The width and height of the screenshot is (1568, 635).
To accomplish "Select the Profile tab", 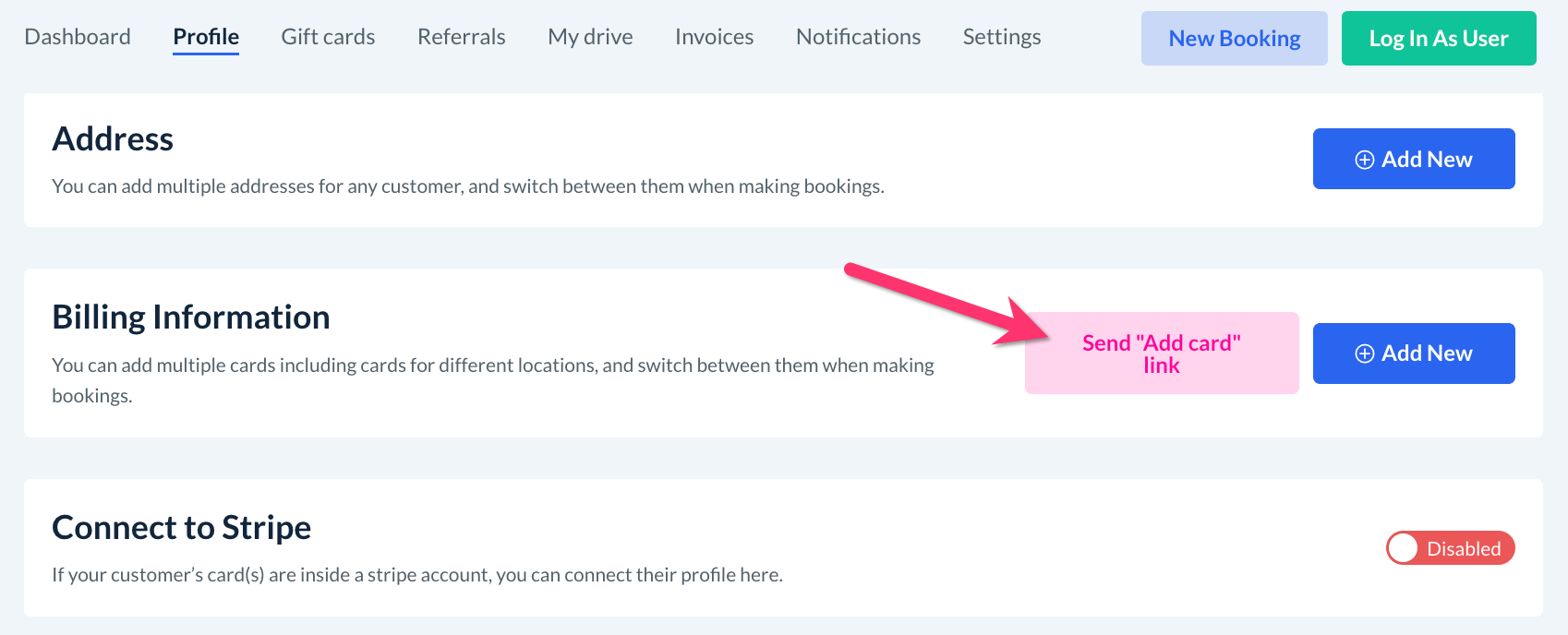I will (x=206, y=37).
